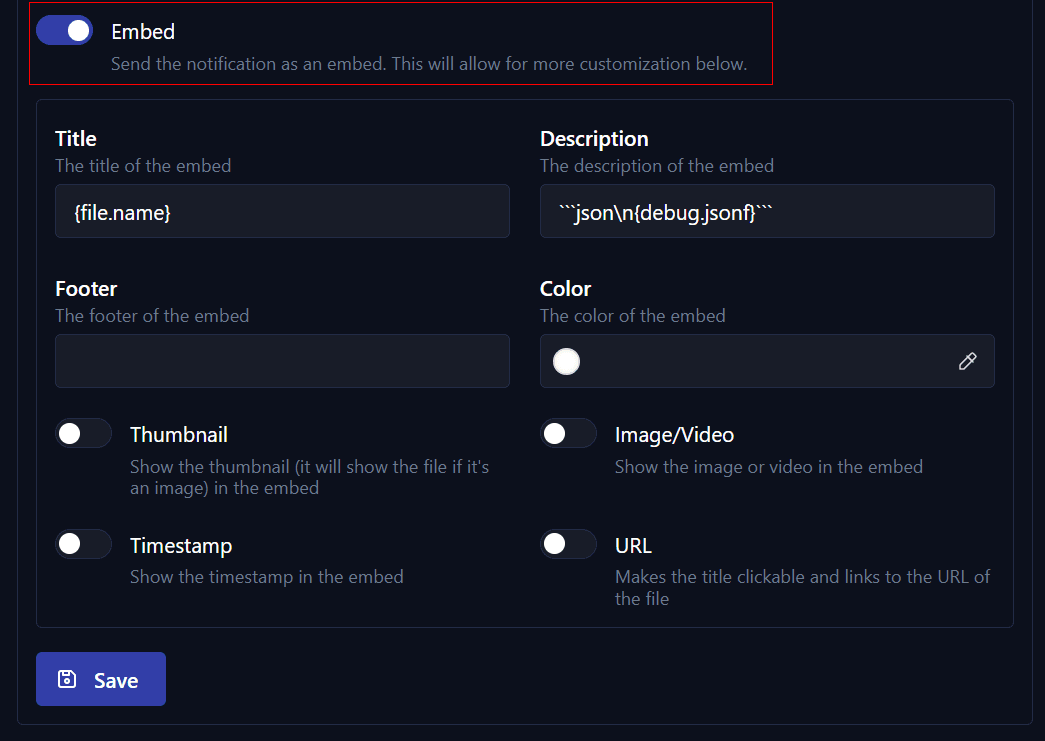Click the Timestamp option label
1045x741 pixels.
pyautogui.click(x=181, y=546)
